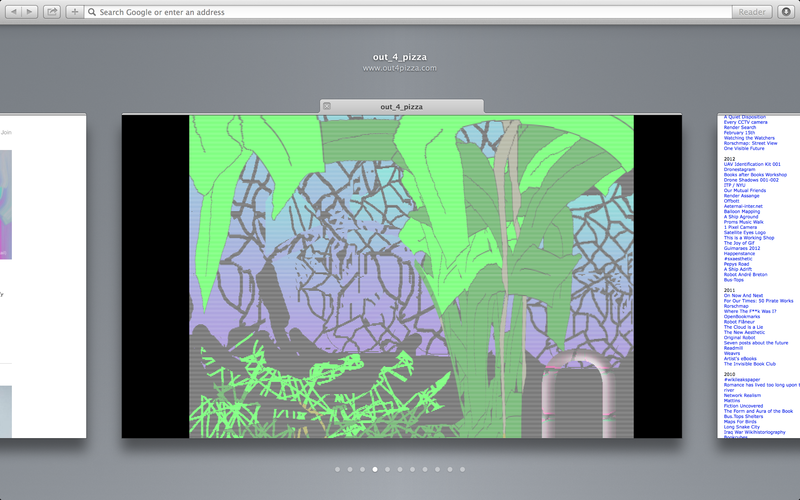Add a new tab with plus button

tap(74, 12)
